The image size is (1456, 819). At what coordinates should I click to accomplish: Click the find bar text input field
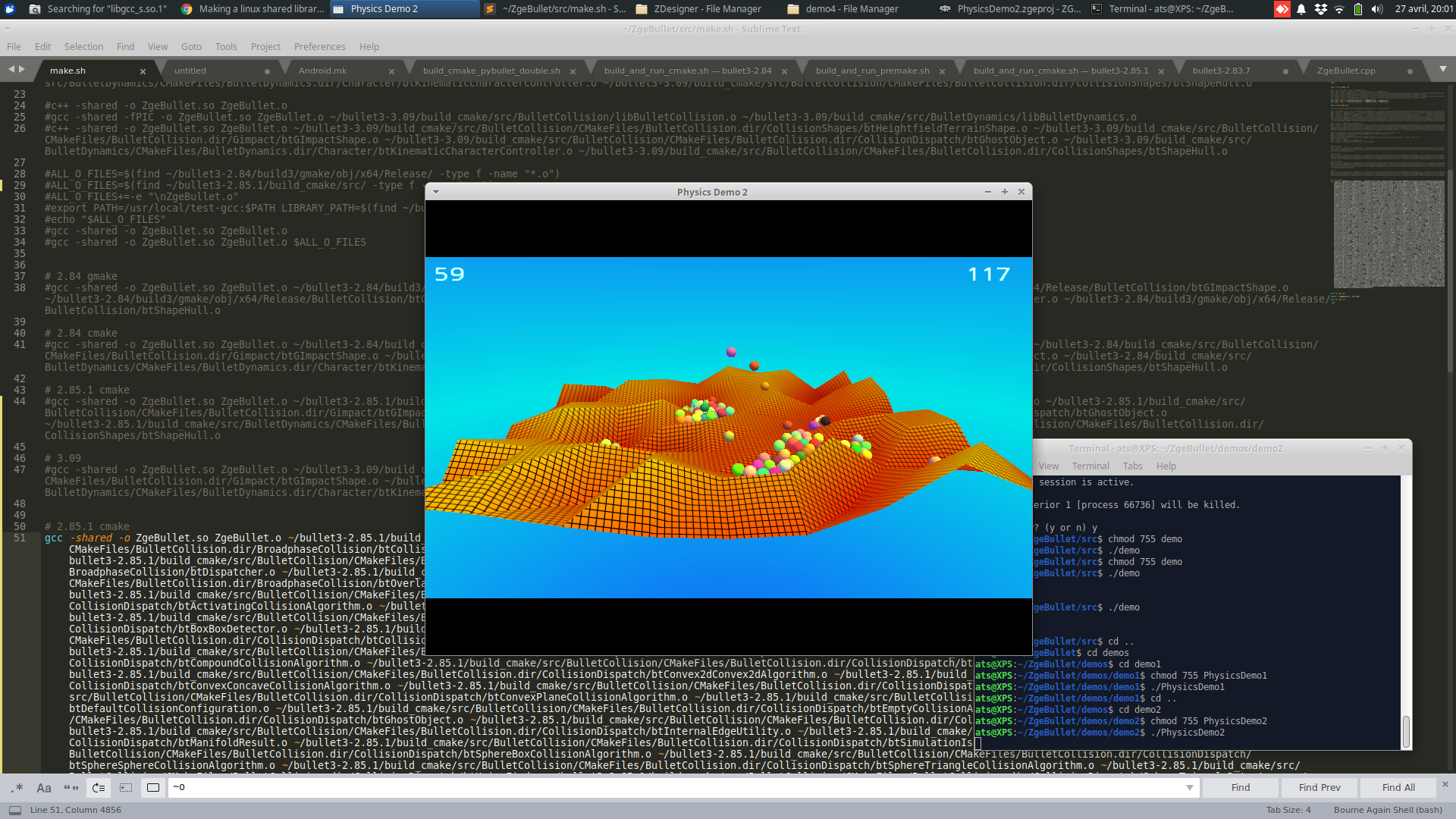[x=675, y=787]
